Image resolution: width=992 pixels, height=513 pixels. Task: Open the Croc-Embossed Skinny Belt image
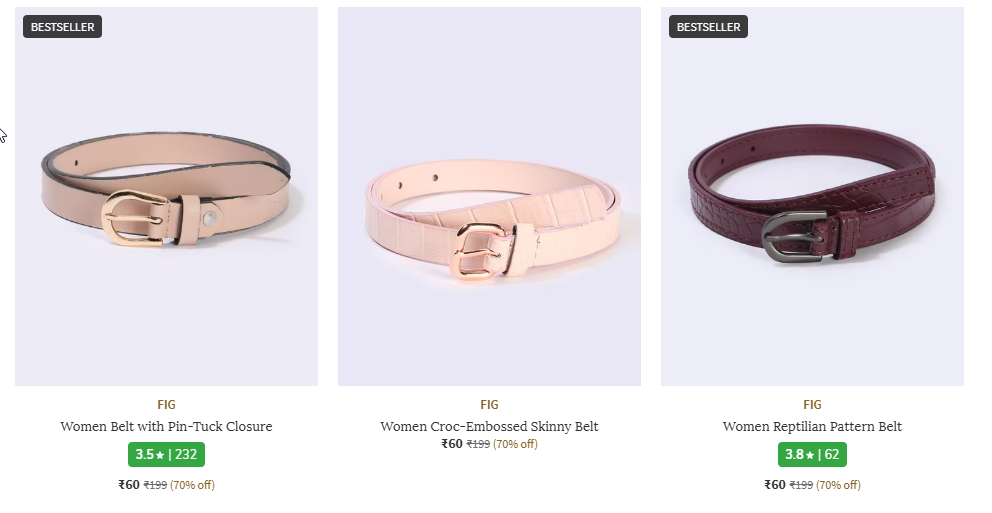click(x=489, y=196)
